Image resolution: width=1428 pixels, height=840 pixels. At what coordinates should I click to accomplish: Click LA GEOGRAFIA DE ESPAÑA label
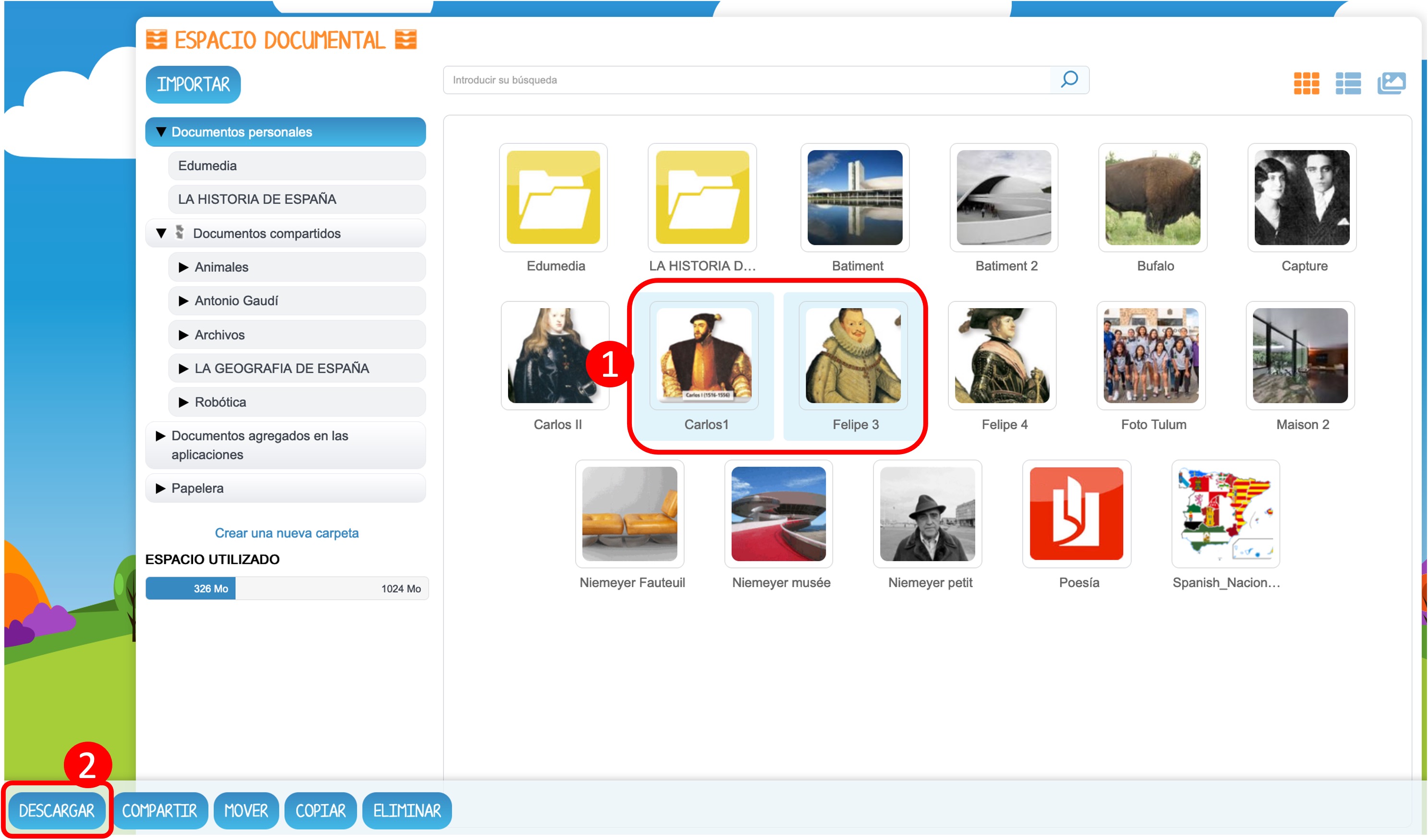point(282,369)
